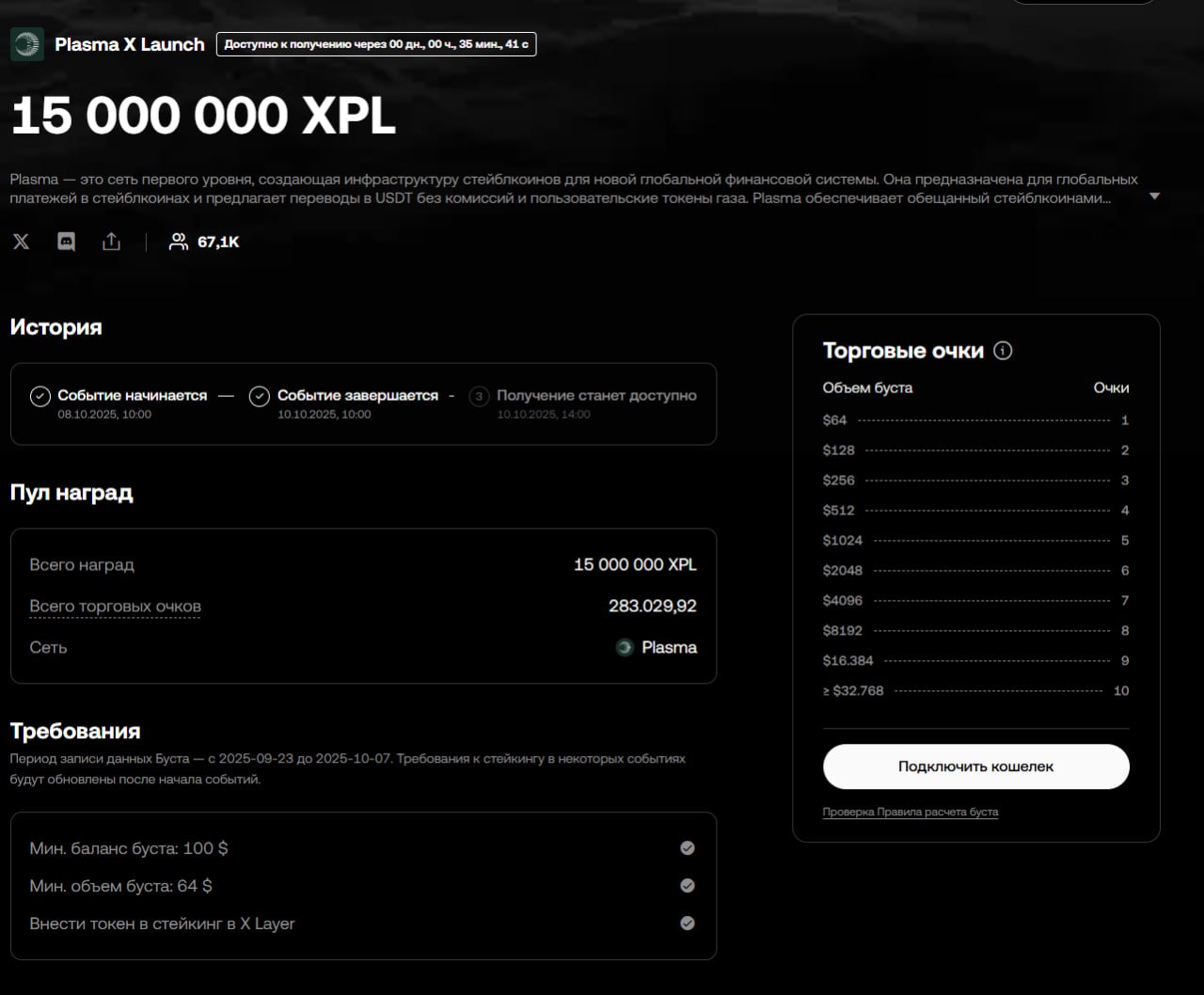1204x995 pixels.
Task: Open the Discord community icon
Action: pyautogui.click(x=66, y=242)
